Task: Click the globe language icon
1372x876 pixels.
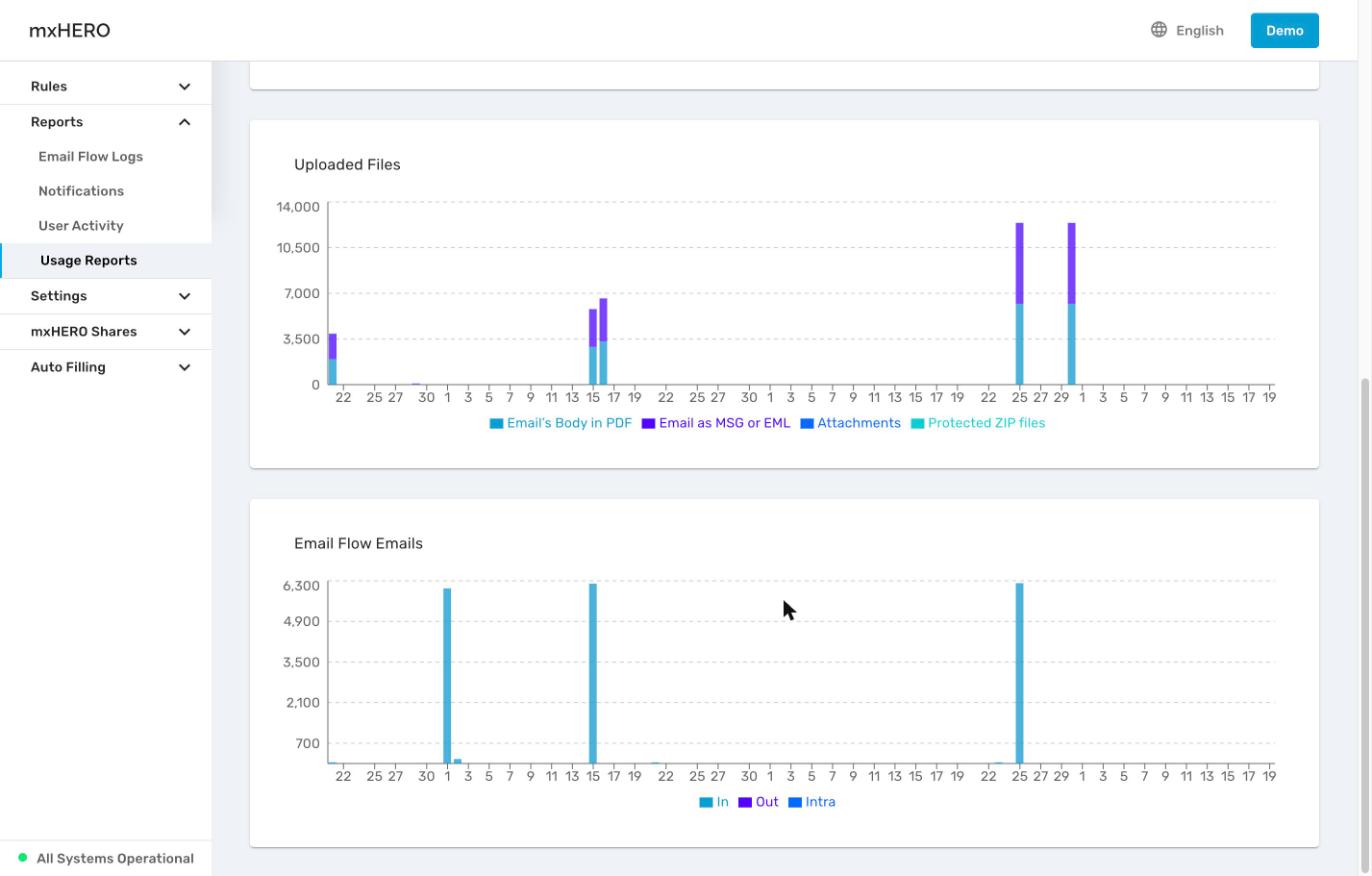Action: click(x=1159, y=30)
